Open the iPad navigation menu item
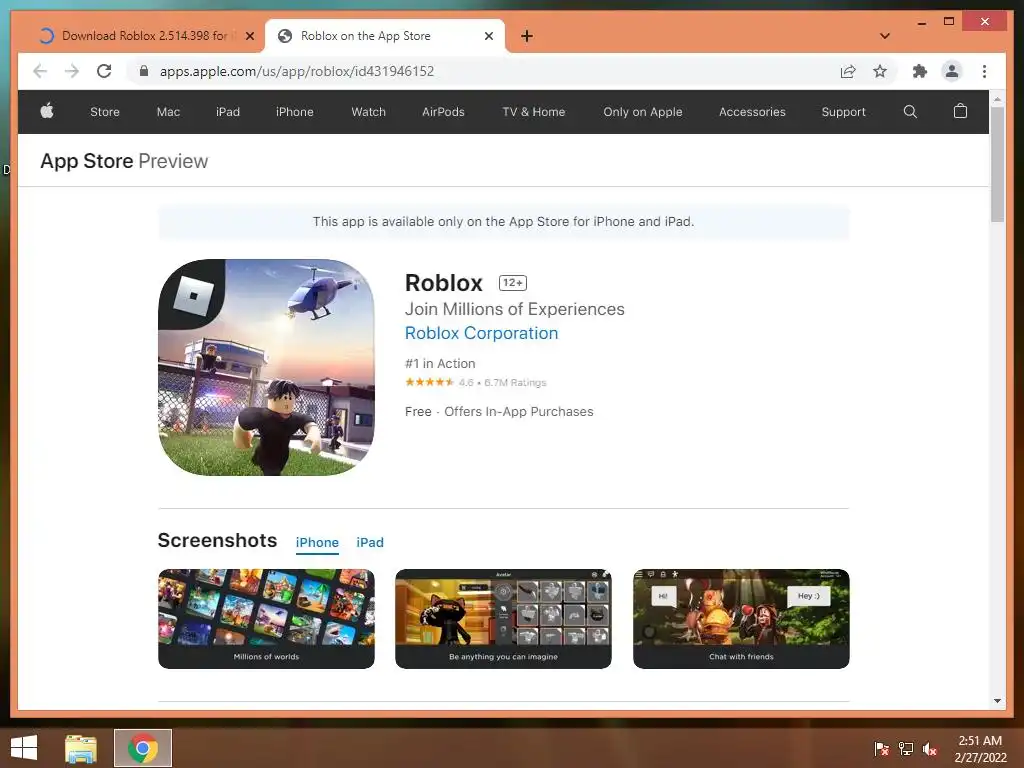The image size is (1024, 768). pos(228,112)
